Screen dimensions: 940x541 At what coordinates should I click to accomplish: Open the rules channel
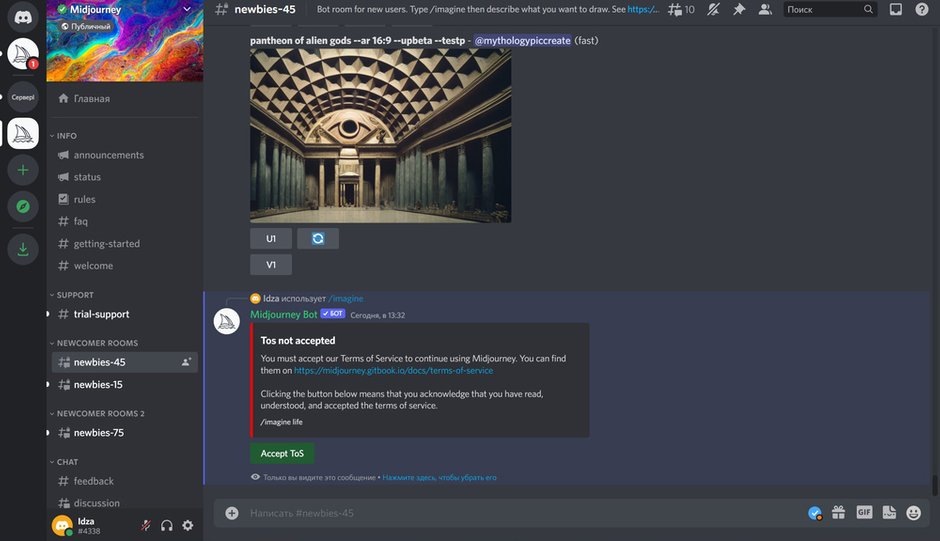click(x=125, y=199)
